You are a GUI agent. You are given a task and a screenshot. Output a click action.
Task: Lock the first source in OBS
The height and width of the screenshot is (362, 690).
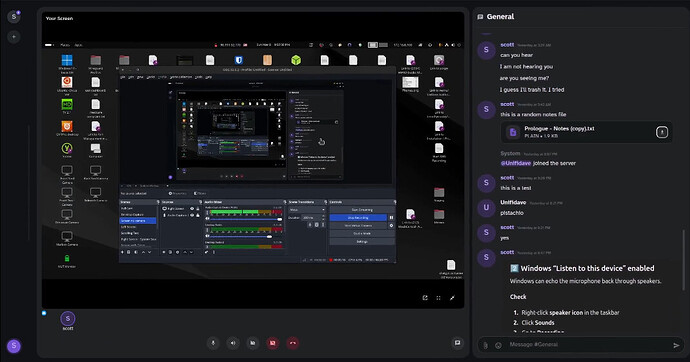click(198, 208)
